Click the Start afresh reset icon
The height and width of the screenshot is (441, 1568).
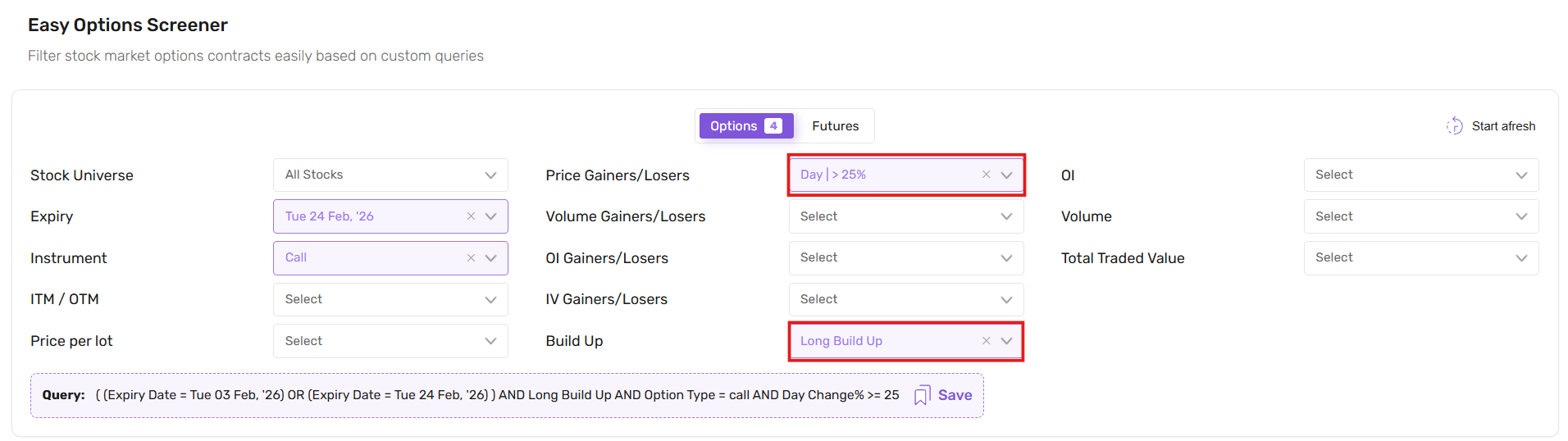click(1454, 125)
